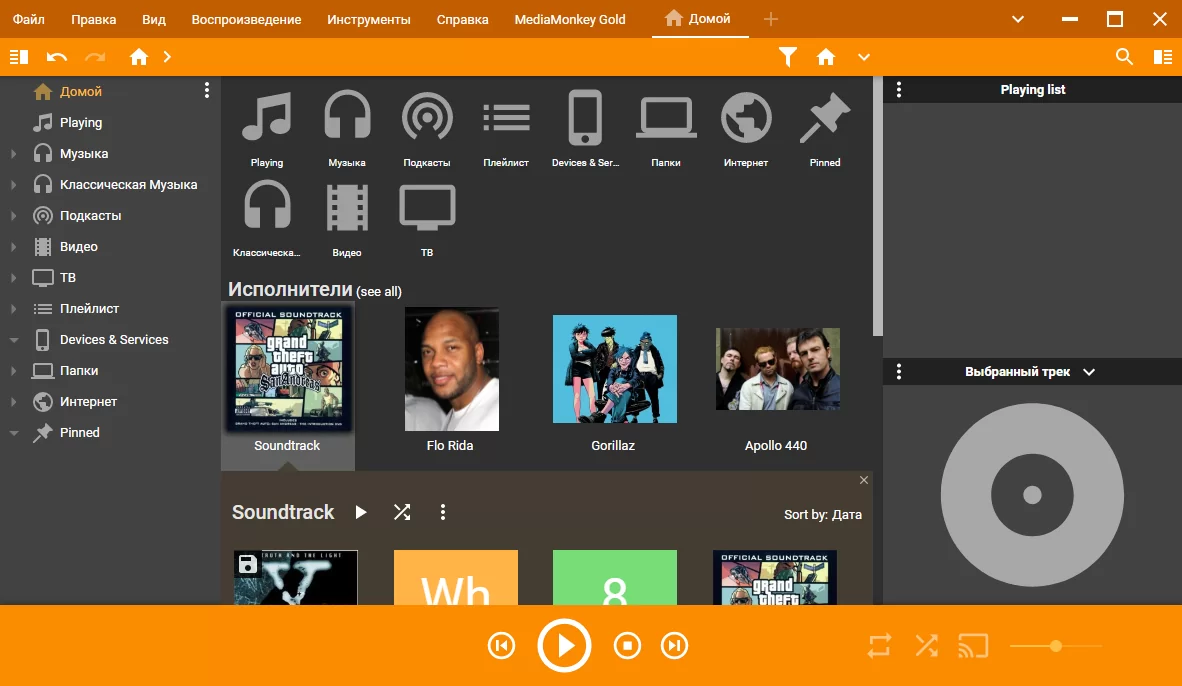
Task: Open the filter funnel icon
Action: [788, 57]
